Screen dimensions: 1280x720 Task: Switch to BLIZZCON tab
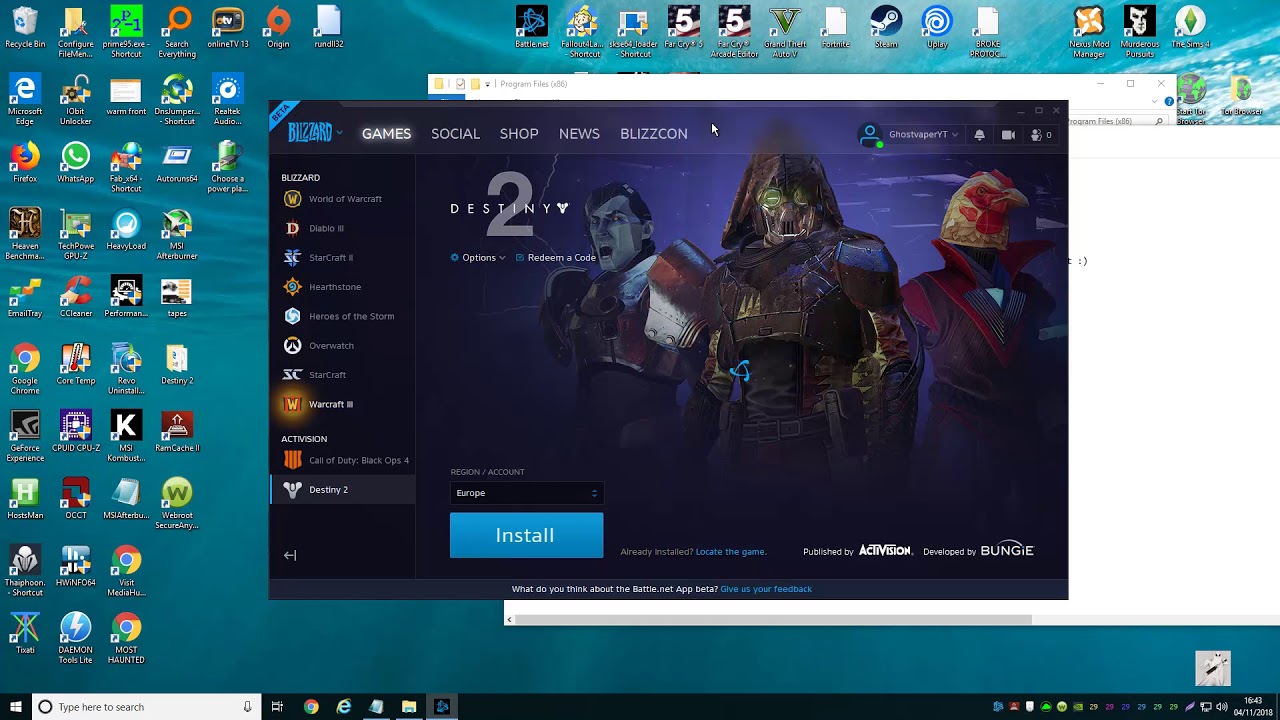click(x=654, y=134)
